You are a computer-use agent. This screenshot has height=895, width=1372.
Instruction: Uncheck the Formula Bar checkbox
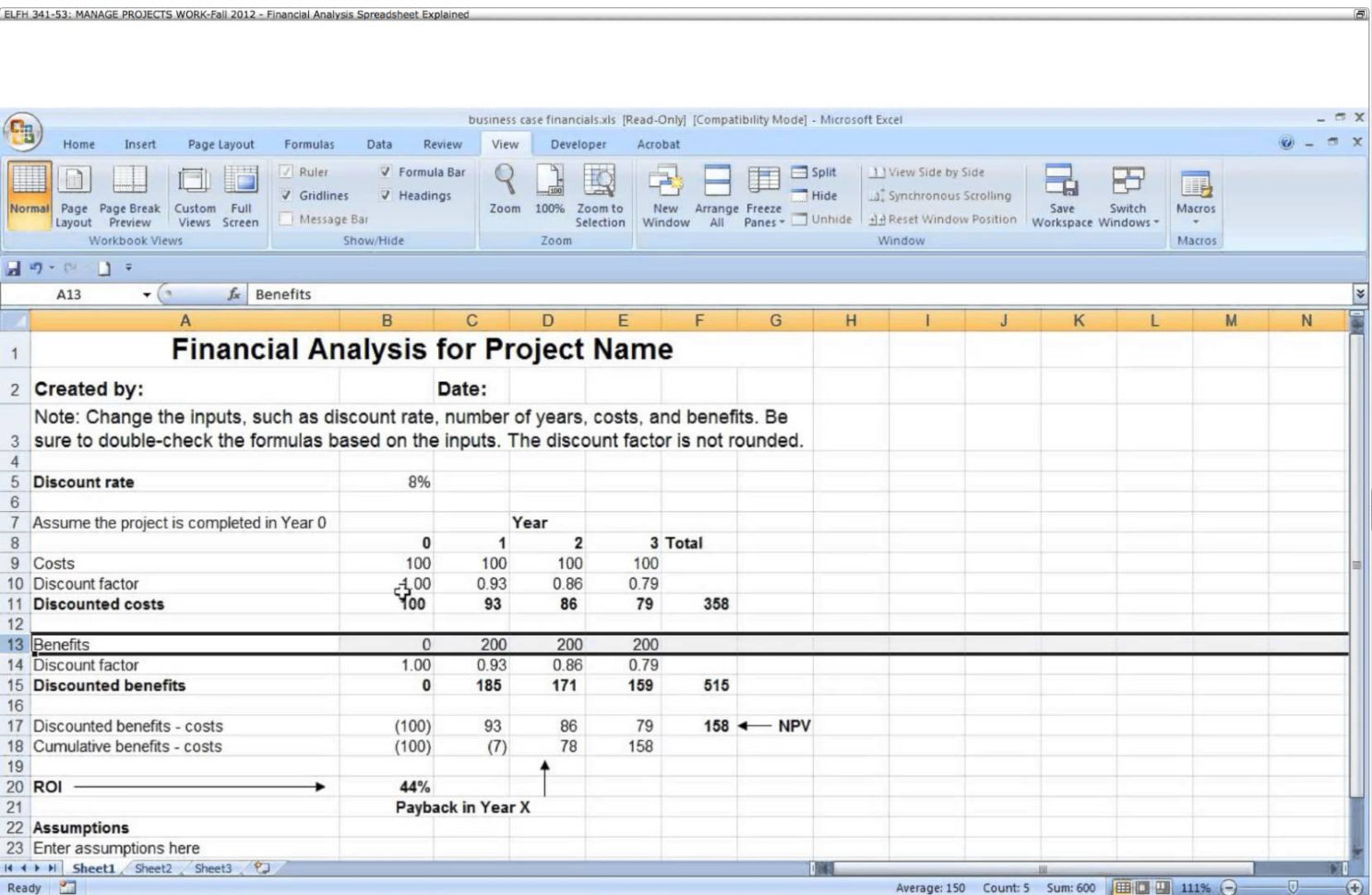tap(386, 172)
